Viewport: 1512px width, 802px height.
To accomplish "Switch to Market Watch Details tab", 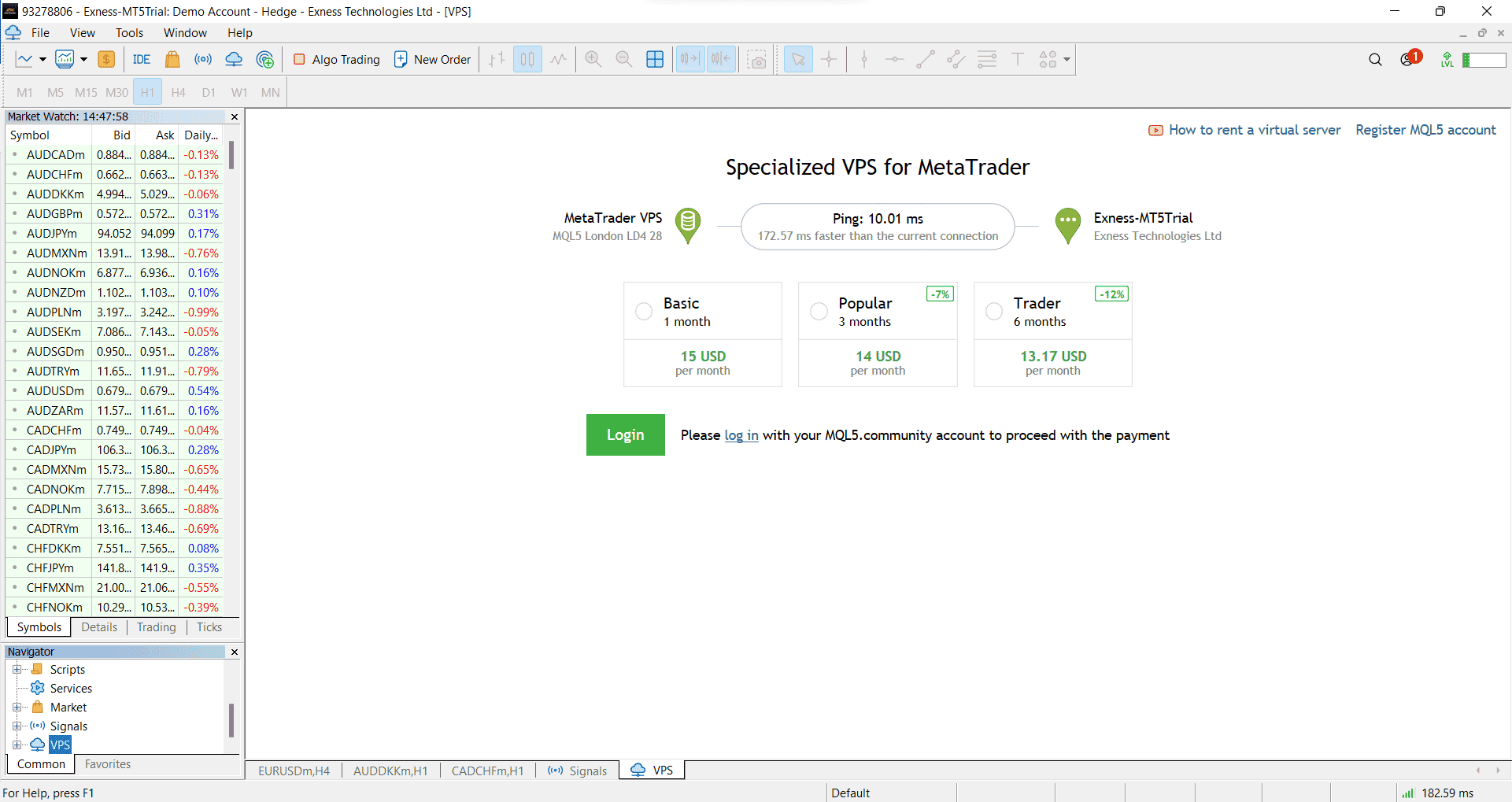I will pyautogui.click(x=99, y=627).
